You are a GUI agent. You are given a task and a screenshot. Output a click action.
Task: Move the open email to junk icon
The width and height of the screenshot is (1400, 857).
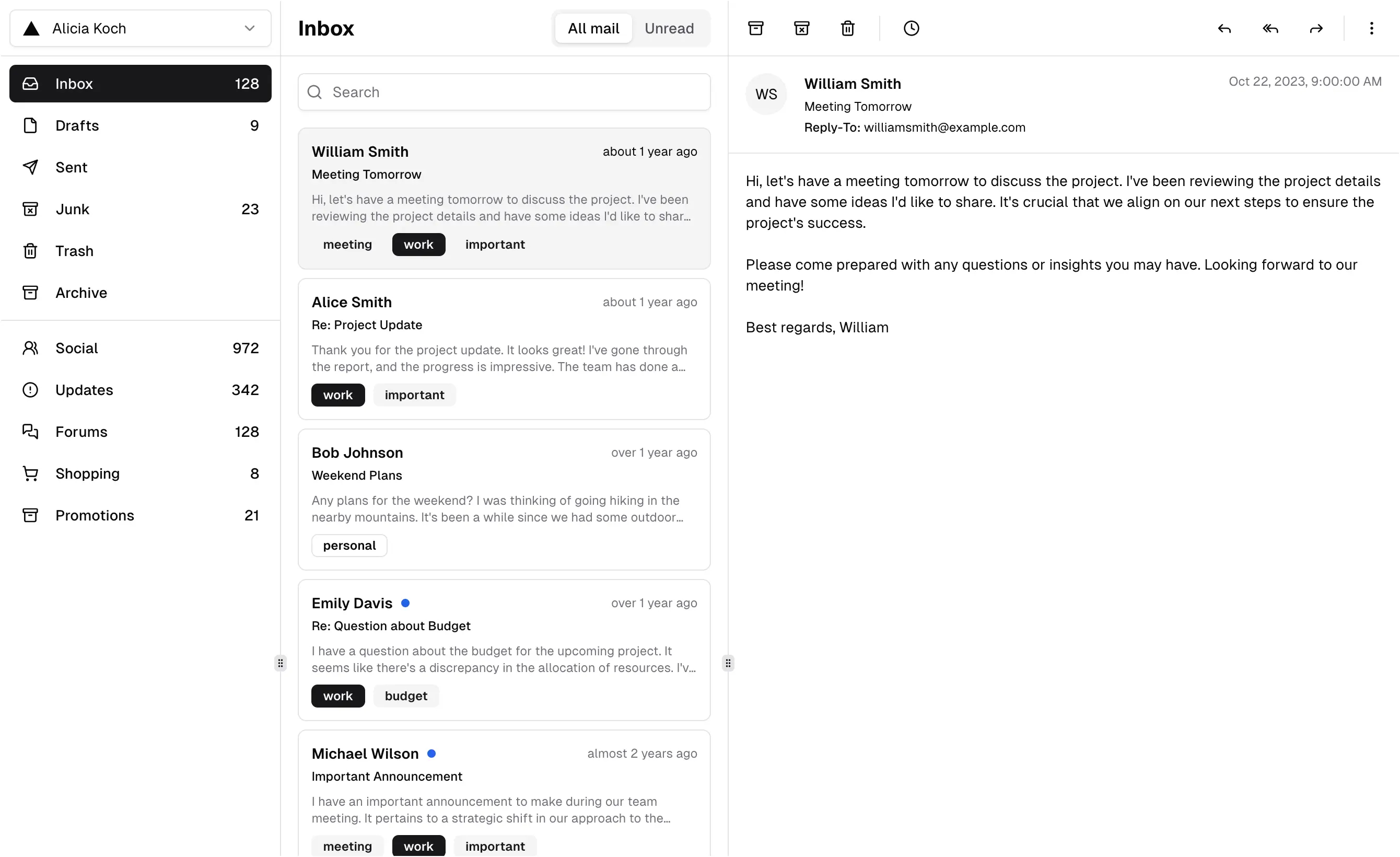(801, 28)
